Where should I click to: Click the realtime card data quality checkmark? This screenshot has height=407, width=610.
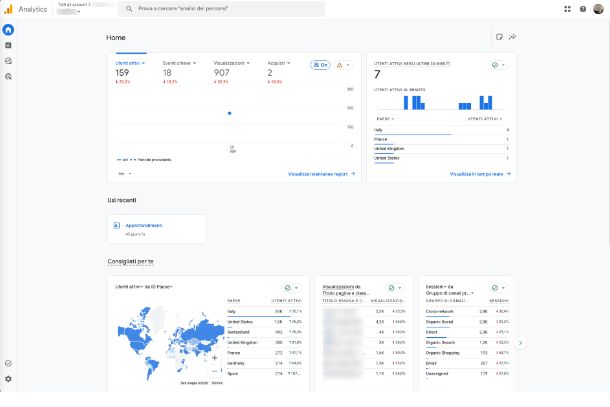point(495,65)
